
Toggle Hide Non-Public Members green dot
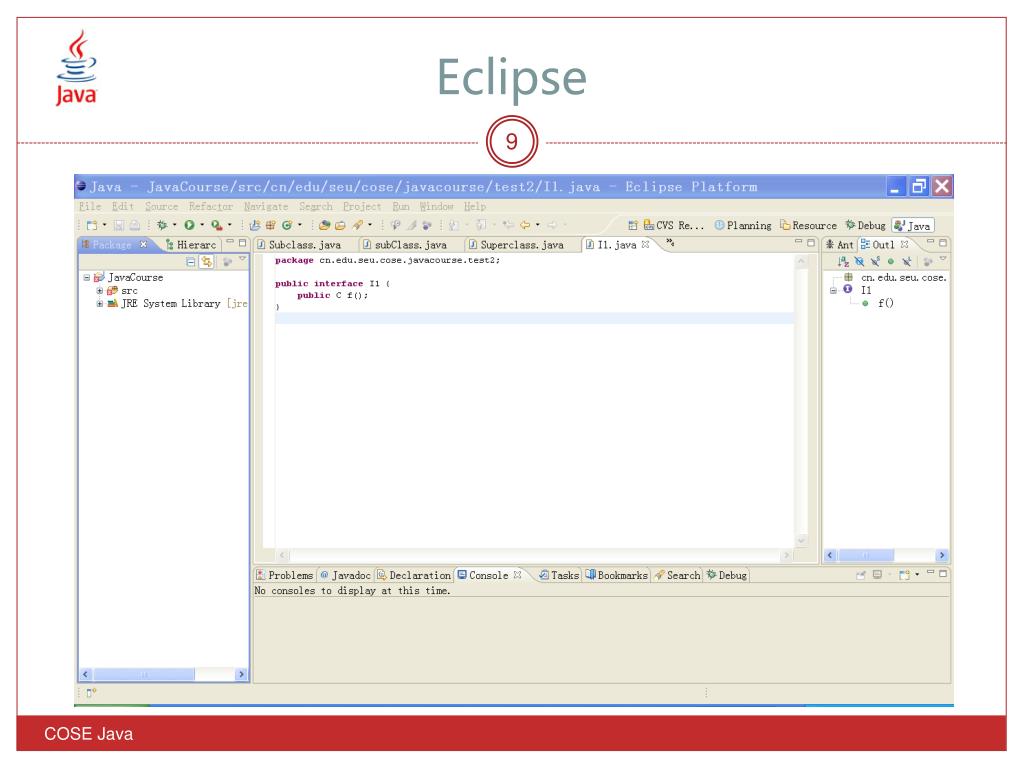pos(891,262)
